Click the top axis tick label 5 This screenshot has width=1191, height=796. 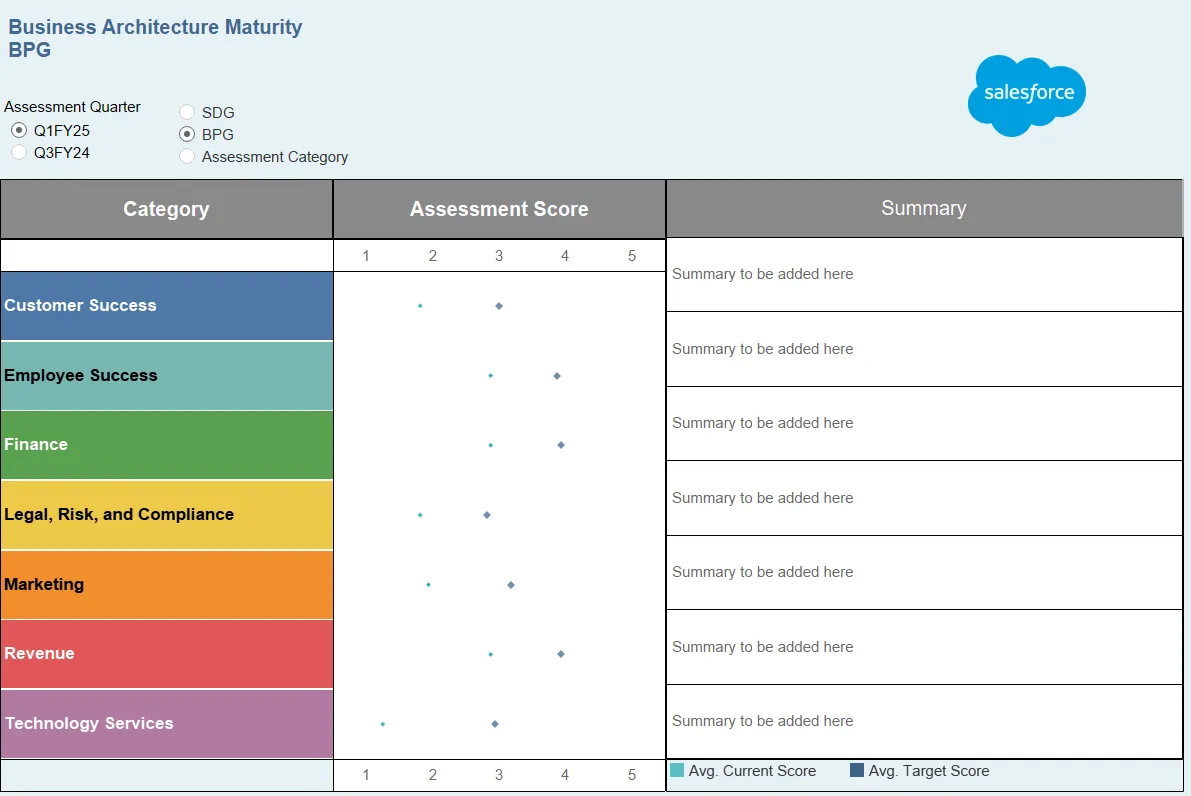632,256
